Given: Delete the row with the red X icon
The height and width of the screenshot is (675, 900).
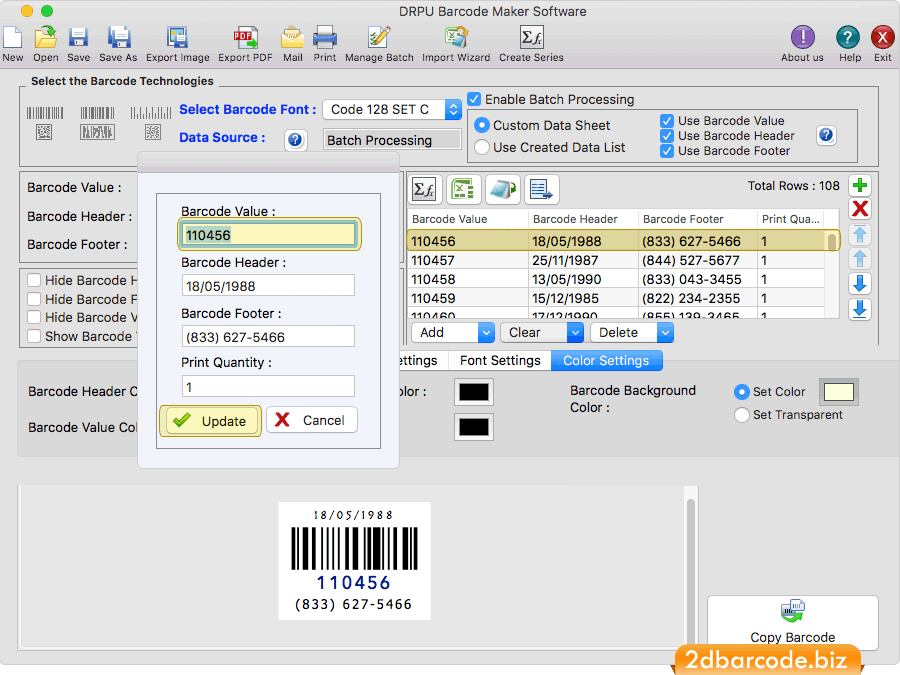Looking at the screenshot, I should pos(859,209).
